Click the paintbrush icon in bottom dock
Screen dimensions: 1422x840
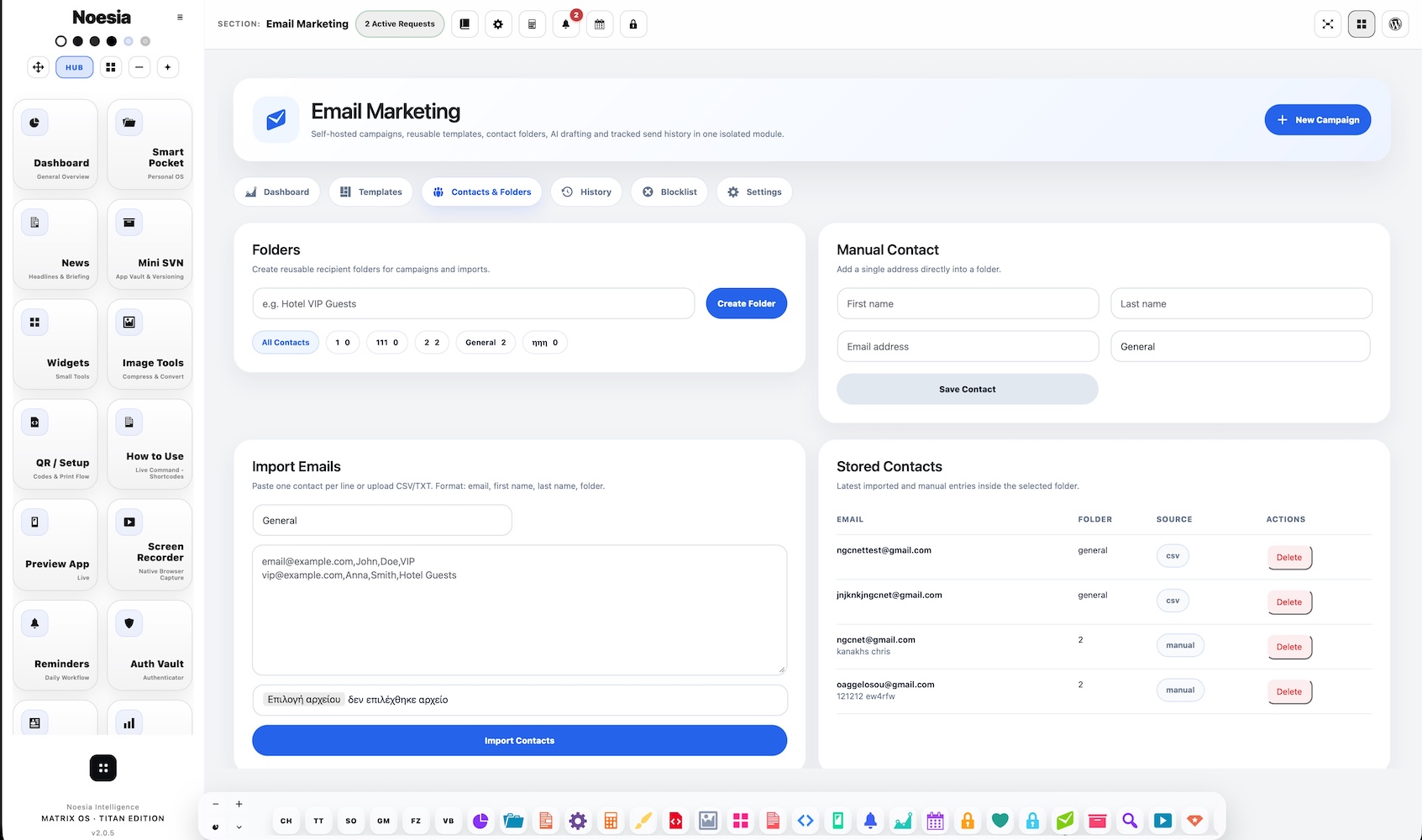pos(643,821)
